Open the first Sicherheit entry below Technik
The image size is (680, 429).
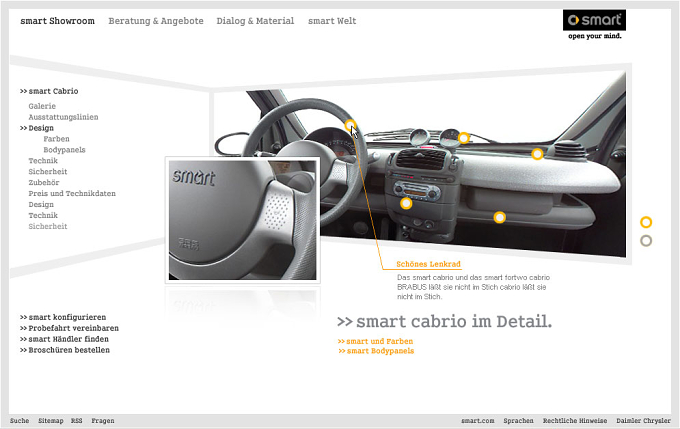[48, 171]
